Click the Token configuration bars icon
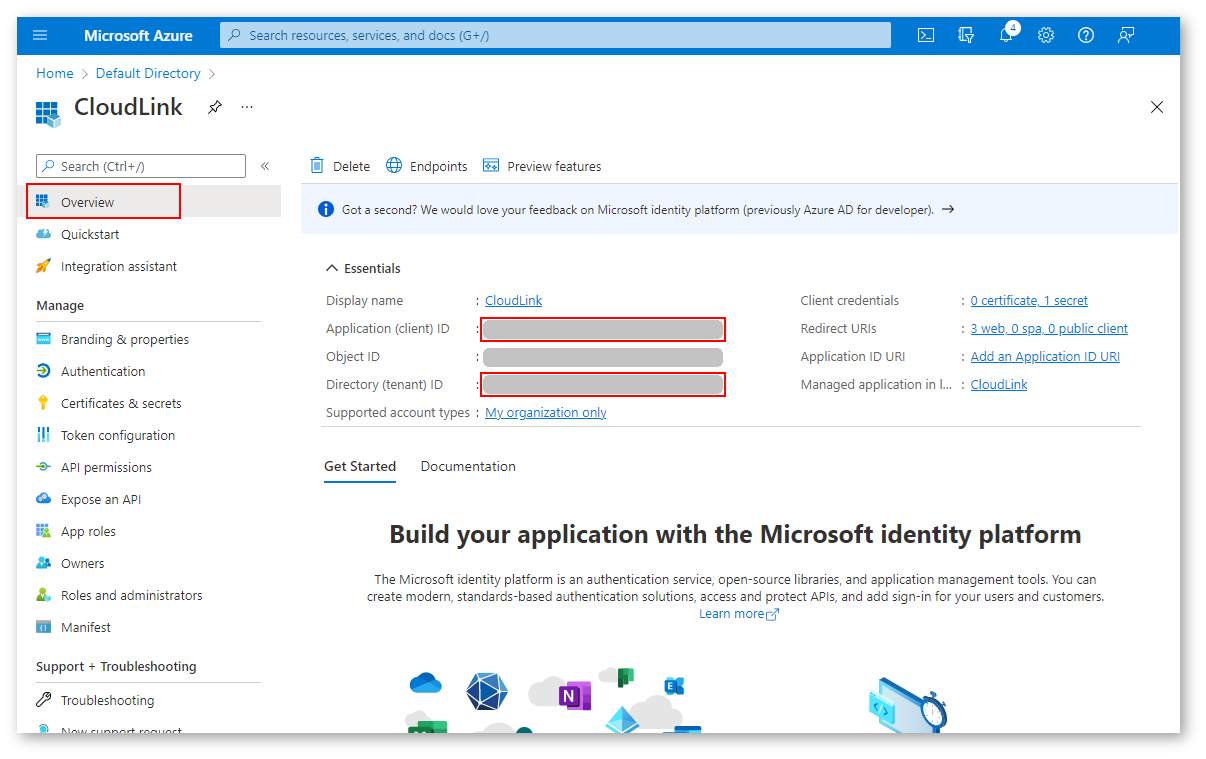The height and width of the screenshot is (759, 1206). (43, 435)
